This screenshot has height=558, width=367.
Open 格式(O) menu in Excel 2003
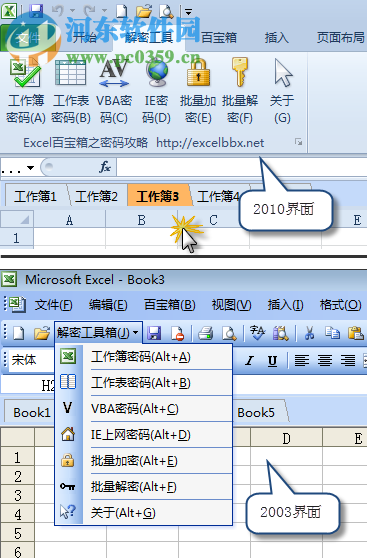coord(341,305)
